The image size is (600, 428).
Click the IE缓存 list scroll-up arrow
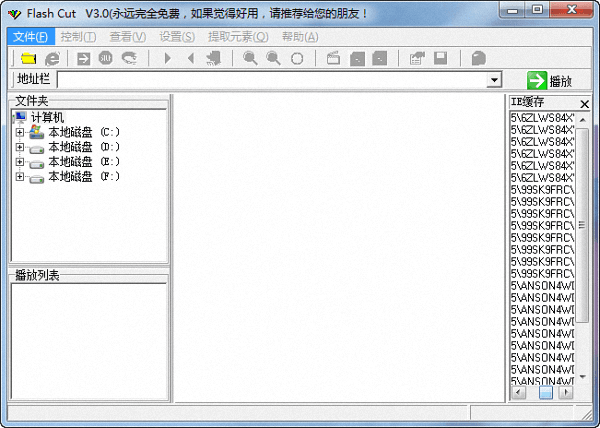[x=582, y=120]
